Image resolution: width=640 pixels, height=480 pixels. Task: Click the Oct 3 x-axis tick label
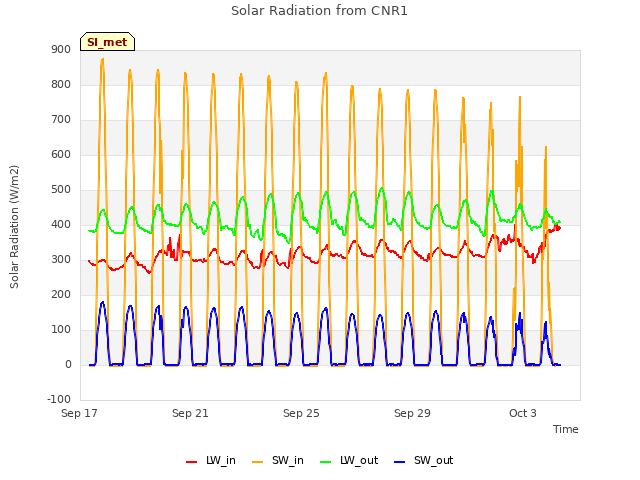[x=523, y=413]
